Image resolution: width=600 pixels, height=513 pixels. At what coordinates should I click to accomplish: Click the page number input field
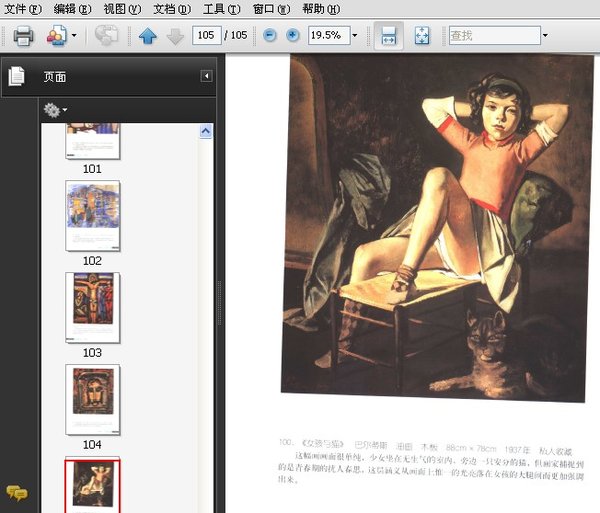point(207,36)
